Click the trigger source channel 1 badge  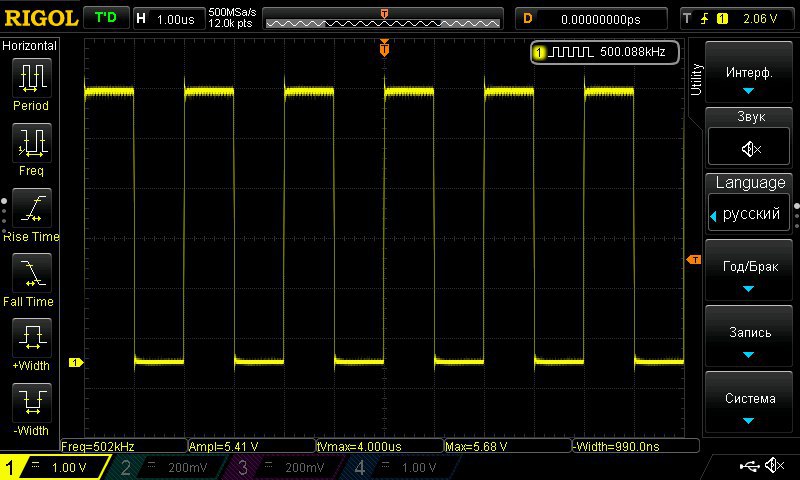[x=722, y=19]
